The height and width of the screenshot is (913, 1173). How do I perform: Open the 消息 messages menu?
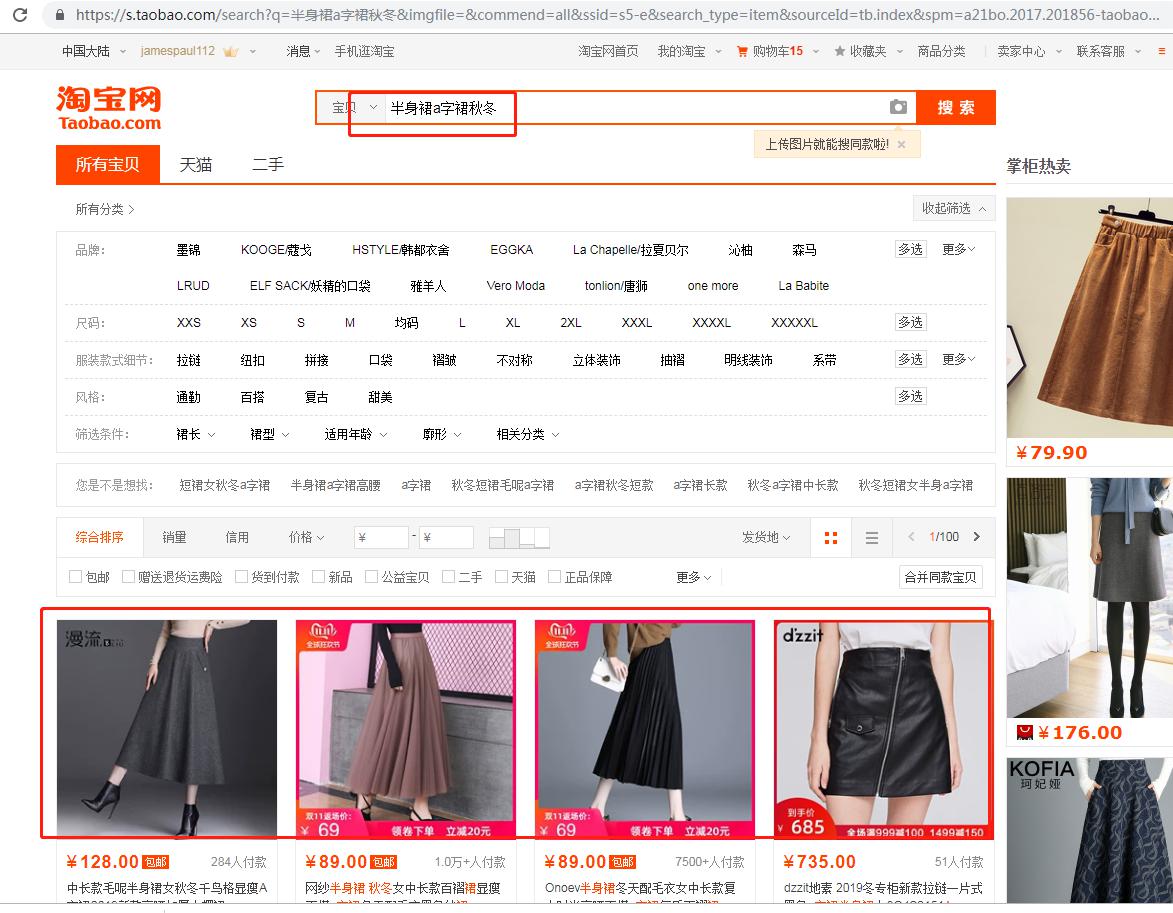click(298, 50)
